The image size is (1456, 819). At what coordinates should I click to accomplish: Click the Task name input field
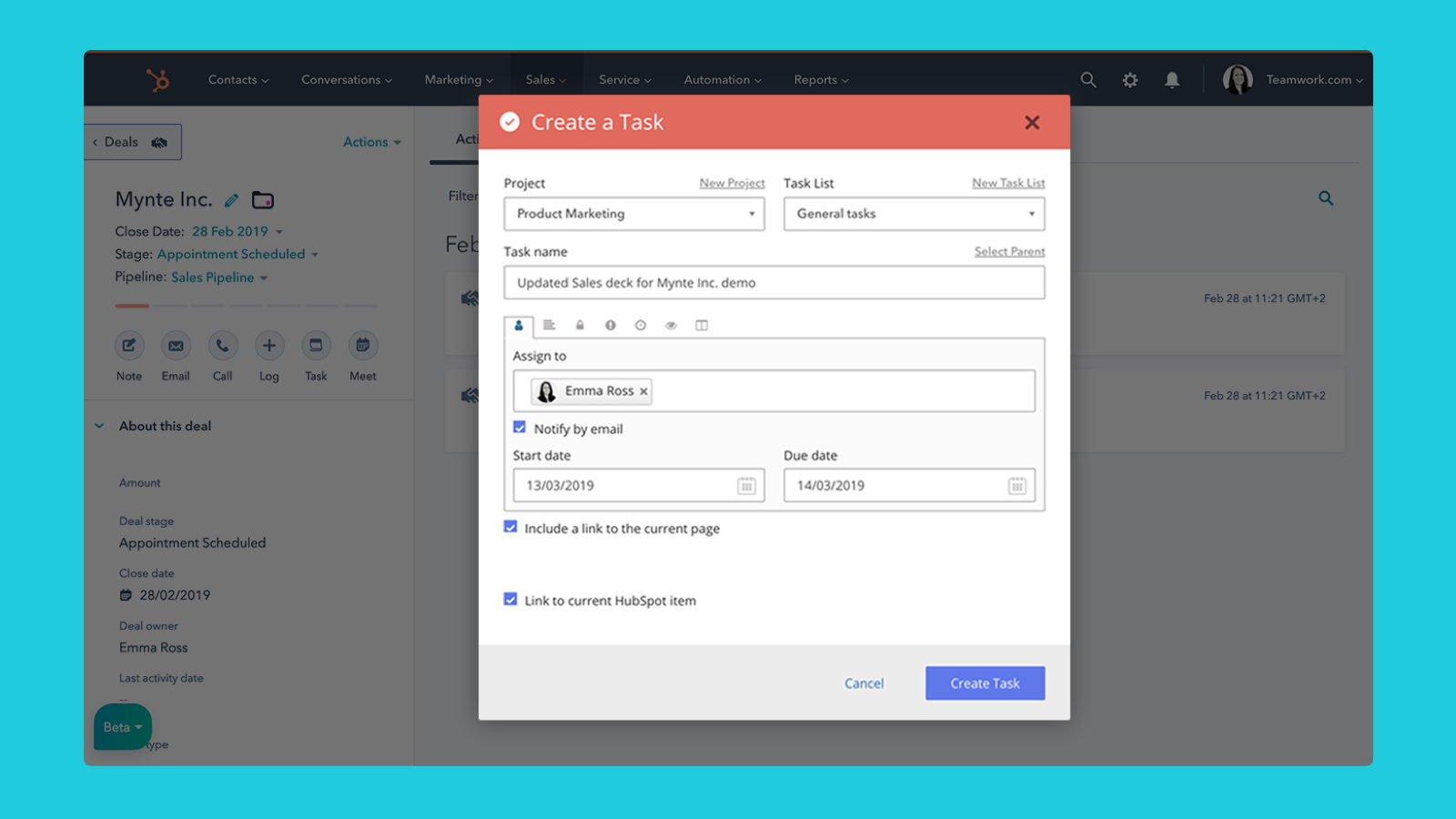[x=773, y=283]
